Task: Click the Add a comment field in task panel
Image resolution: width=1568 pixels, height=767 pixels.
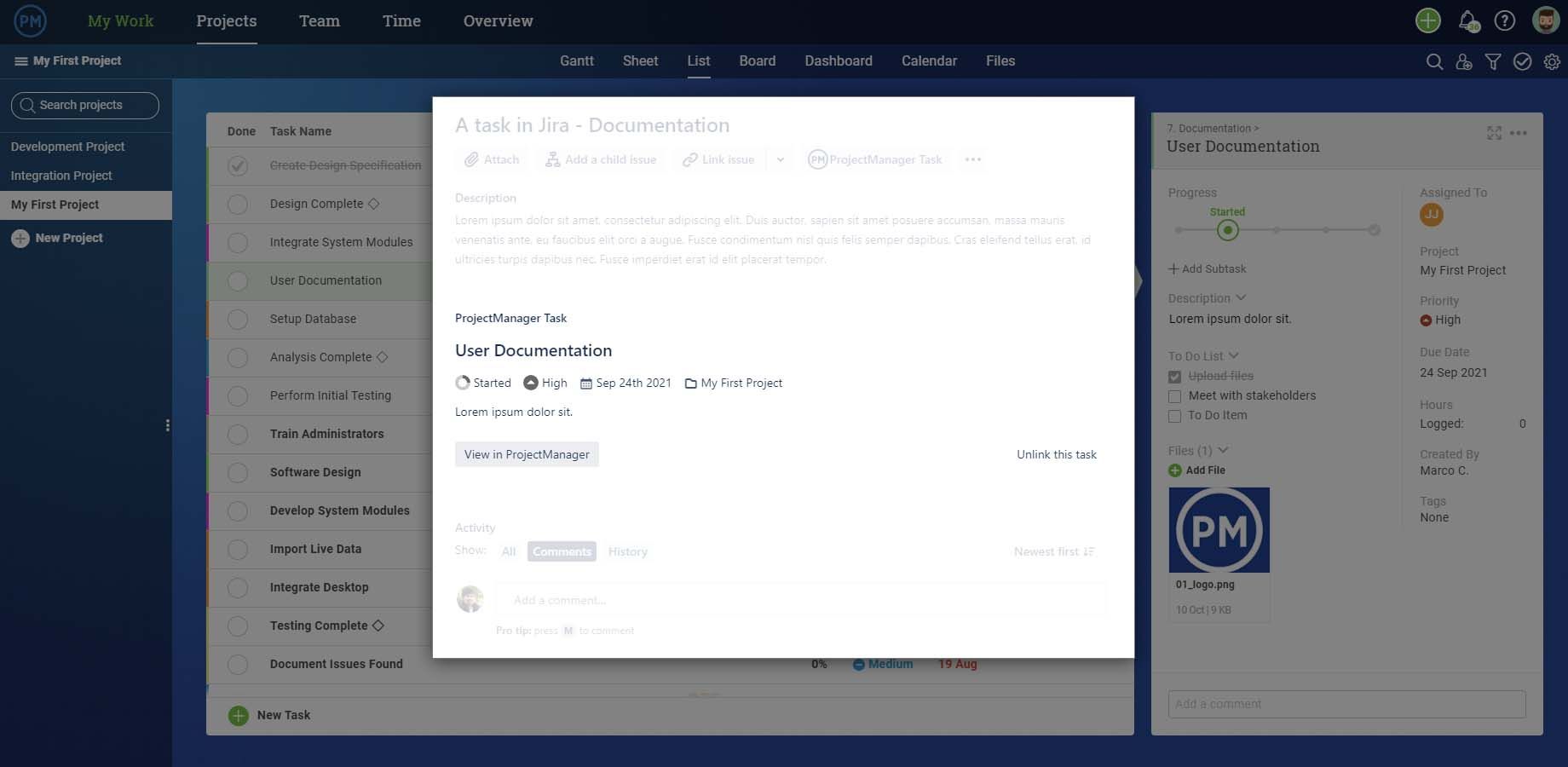Action: pyautogui.click(x=1346, y=704)
